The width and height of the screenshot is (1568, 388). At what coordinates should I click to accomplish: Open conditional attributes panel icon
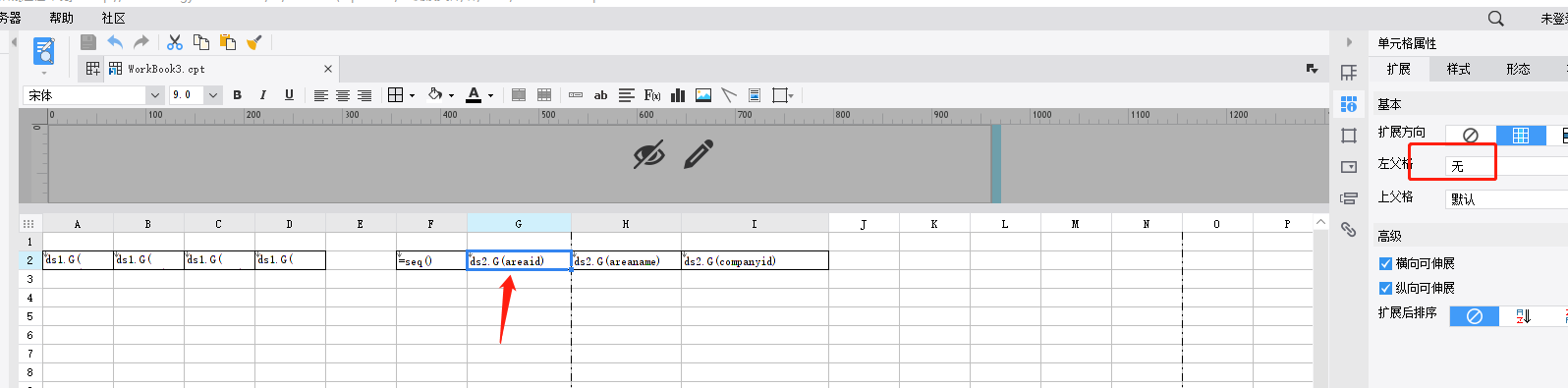point(1349,198)
